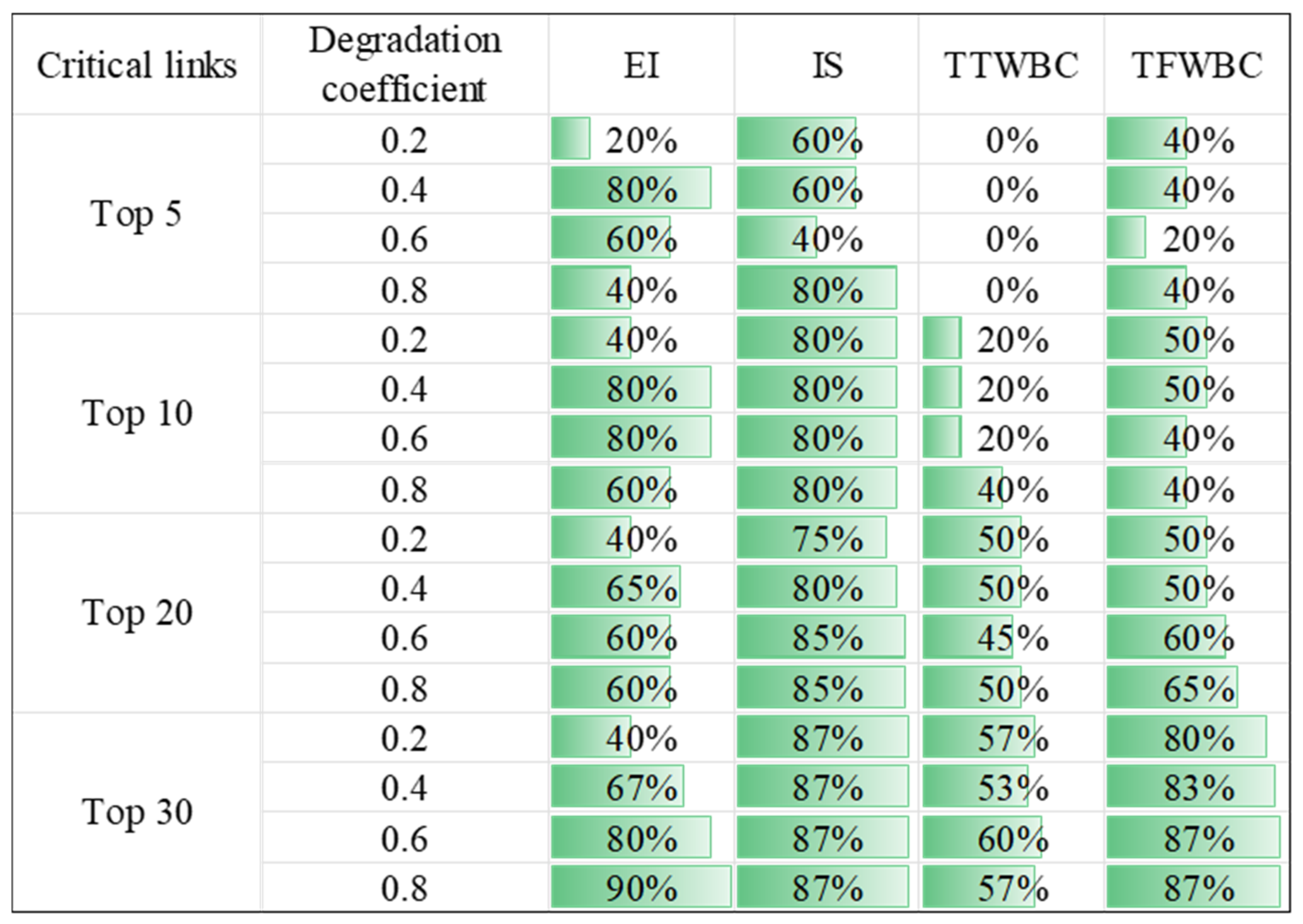Click the 45% cell in TTWBC column
The height and width of the screenshot is (924, 1303).
pyautogui.click(x=1011, y=638)
